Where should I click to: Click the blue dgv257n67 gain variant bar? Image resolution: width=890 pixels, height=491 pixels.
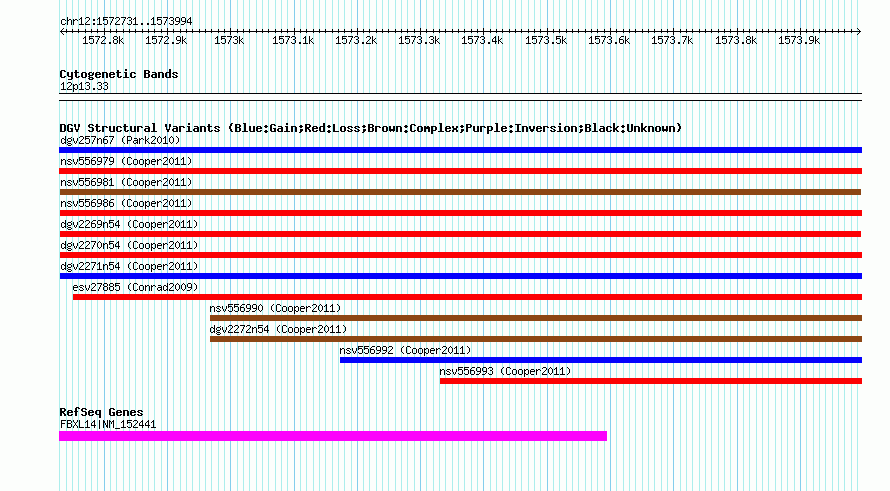pos(460,150)
